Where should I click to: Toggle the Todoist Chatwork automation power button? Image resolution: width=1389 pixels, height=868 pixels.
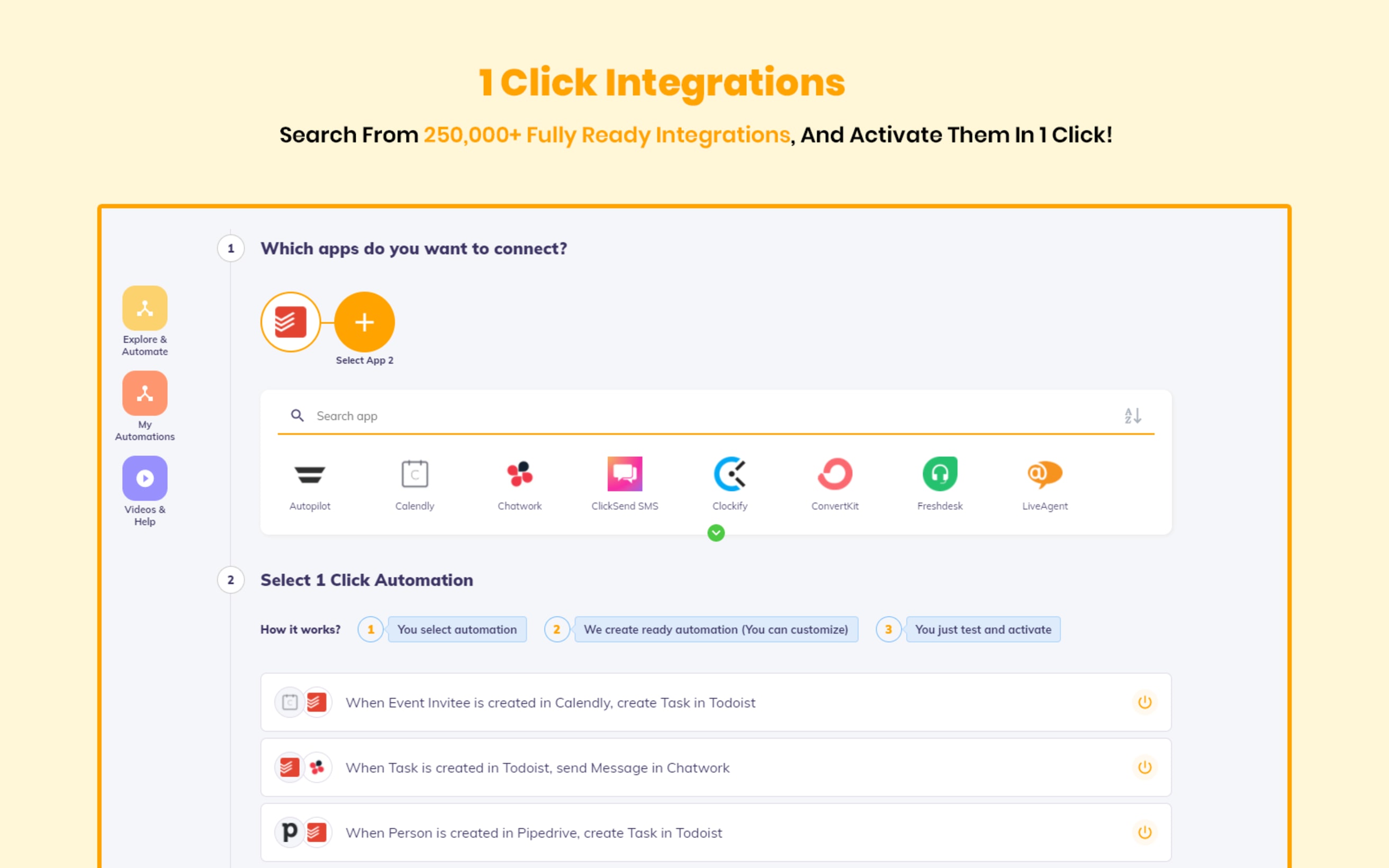[1145, 767]
